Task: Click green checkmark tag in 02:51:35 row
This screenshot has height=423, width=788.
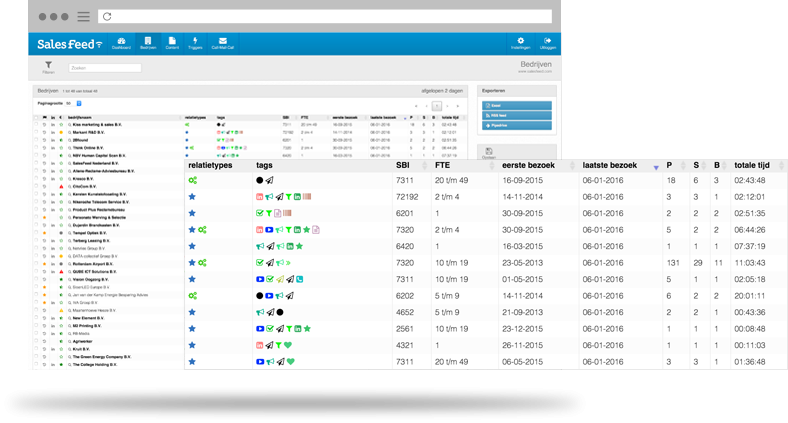Action: [260, 213]
